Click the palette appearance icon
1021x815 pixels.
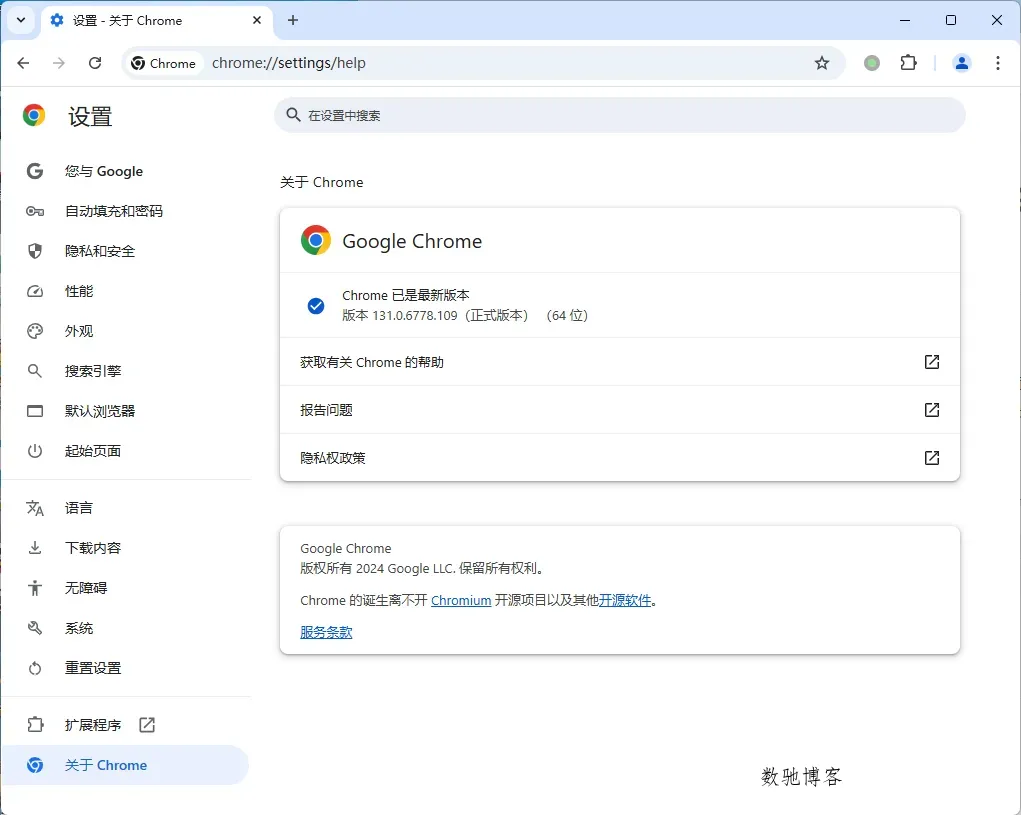click(x=35, y=331)
